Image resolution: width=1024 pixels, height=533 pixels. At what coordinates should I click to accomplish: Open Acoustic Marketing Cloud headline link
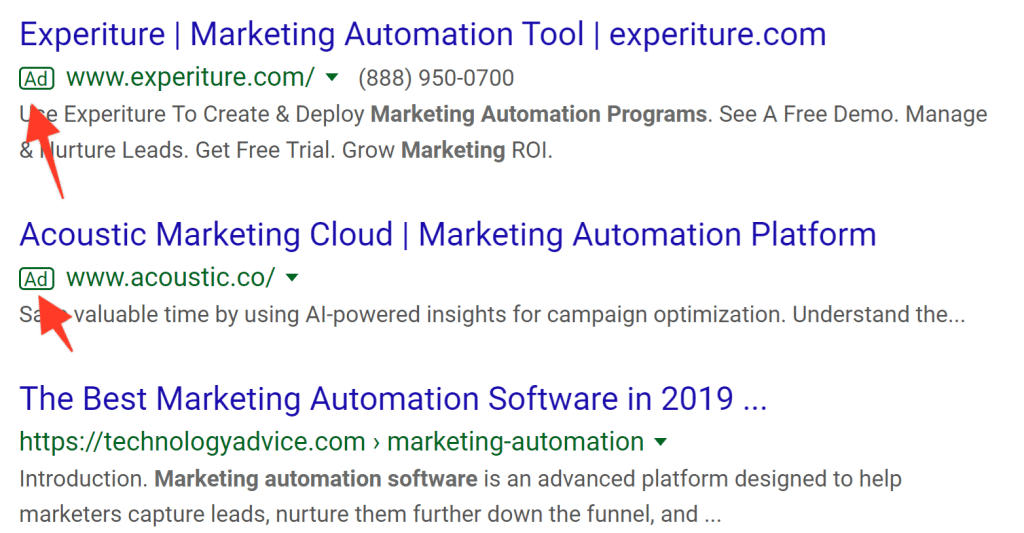(x=447, y=234)
